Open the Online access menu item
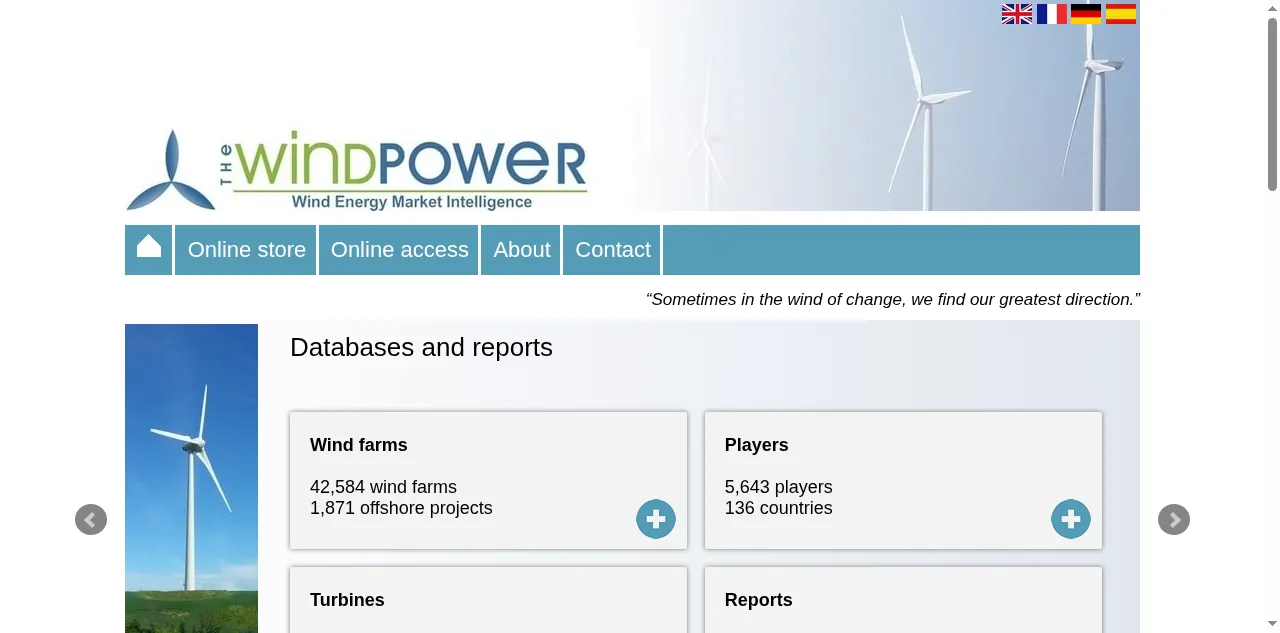1280x633 pixels. pos(399,250)
